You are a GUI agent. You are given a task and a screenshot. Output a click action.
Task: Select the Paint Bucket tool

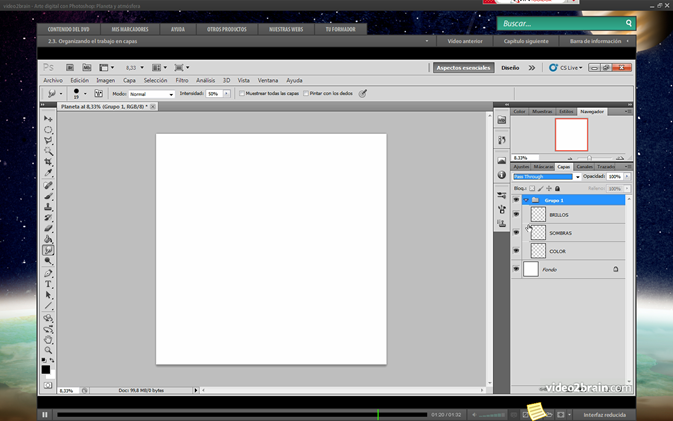(x=48, y=239)
